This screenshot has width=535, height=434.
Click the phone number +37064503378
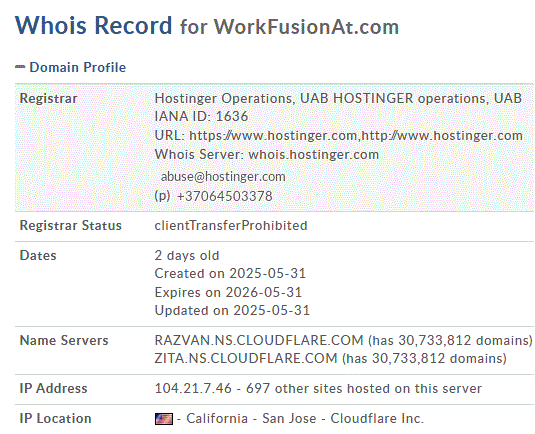pyautogui.click(x=225, y=196)
